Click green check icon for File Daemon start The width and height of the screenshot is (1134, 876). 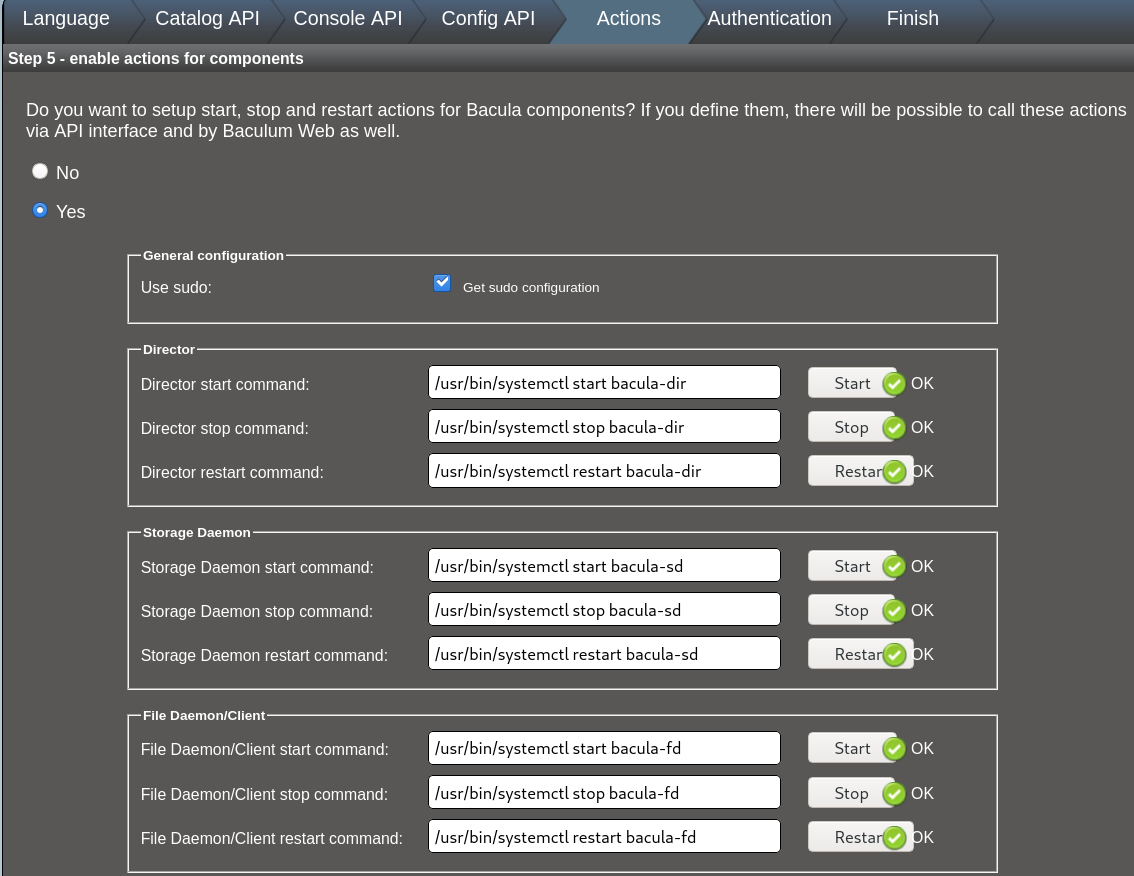point(894,749)
